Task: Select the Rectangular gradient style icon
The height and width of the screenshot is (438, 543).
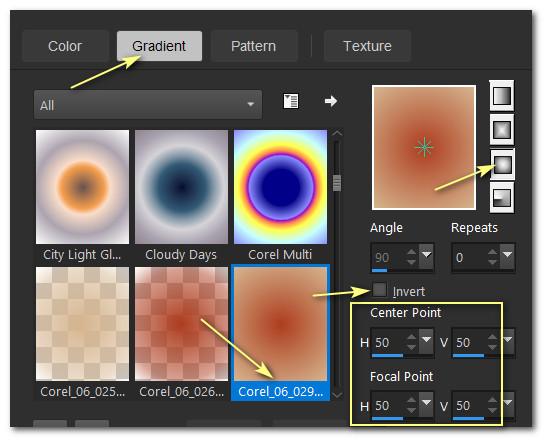Action: pyautogui.click(x=501, y=130)
